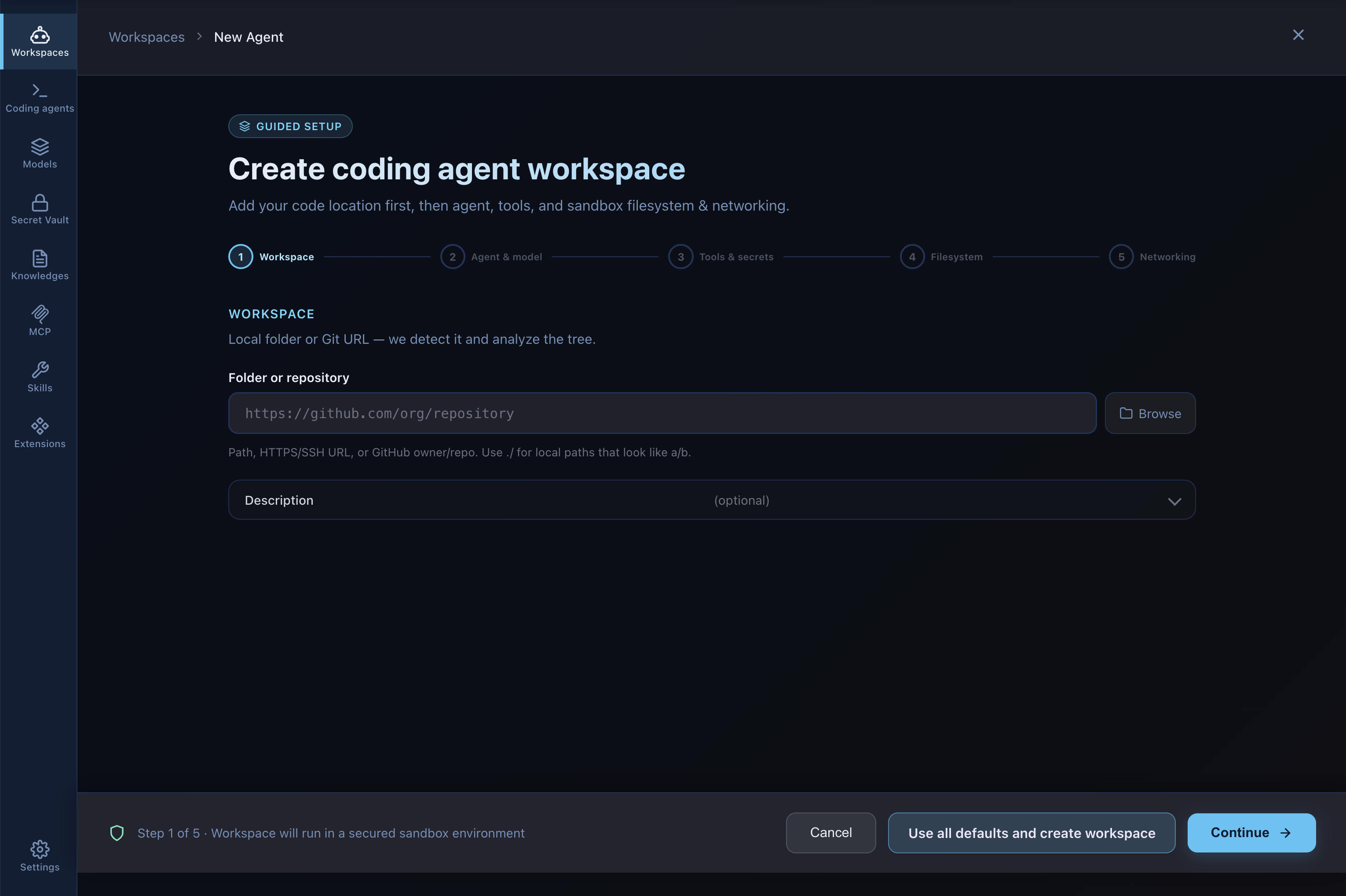Expand the Description section chevron
1346x896 pixels.
click(1174, 501)
